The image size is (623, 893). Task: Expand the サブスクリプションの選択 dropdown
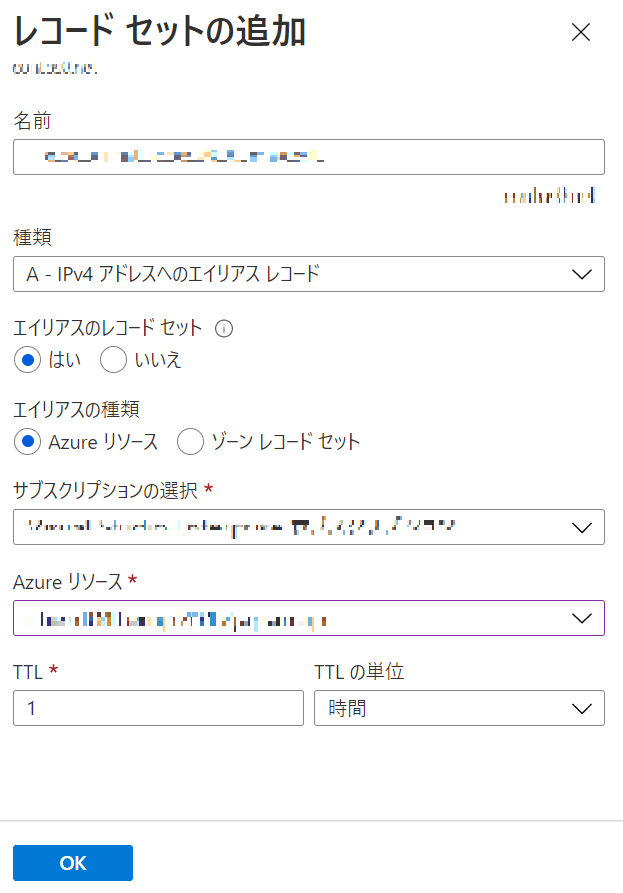point(309,527)
